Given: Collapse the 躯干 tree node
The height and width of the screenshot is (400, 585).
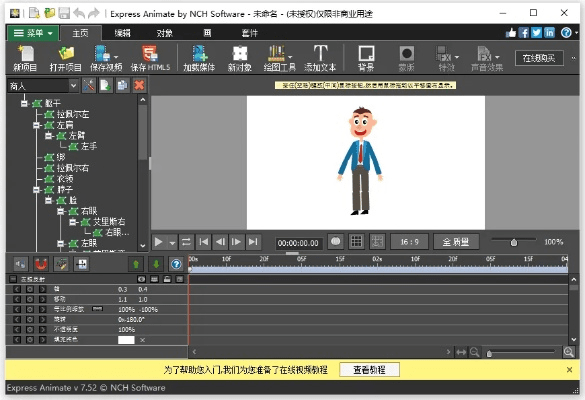Looking at the screenshot, I should pyautogui.click(x=24, y=103).
